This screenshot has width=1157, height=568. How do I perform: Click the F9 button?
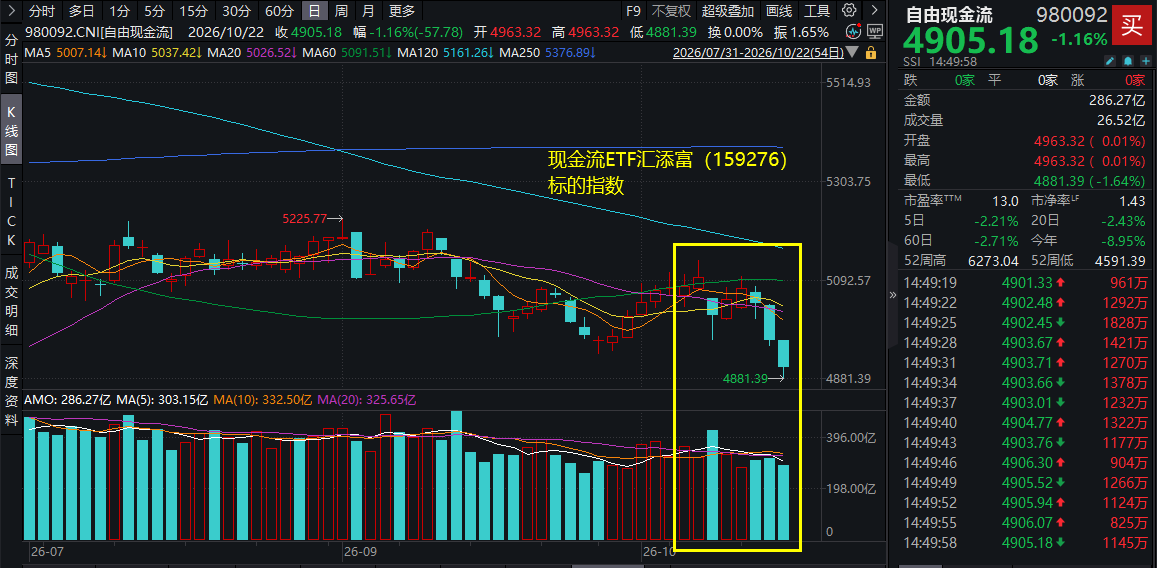[633, 11]
